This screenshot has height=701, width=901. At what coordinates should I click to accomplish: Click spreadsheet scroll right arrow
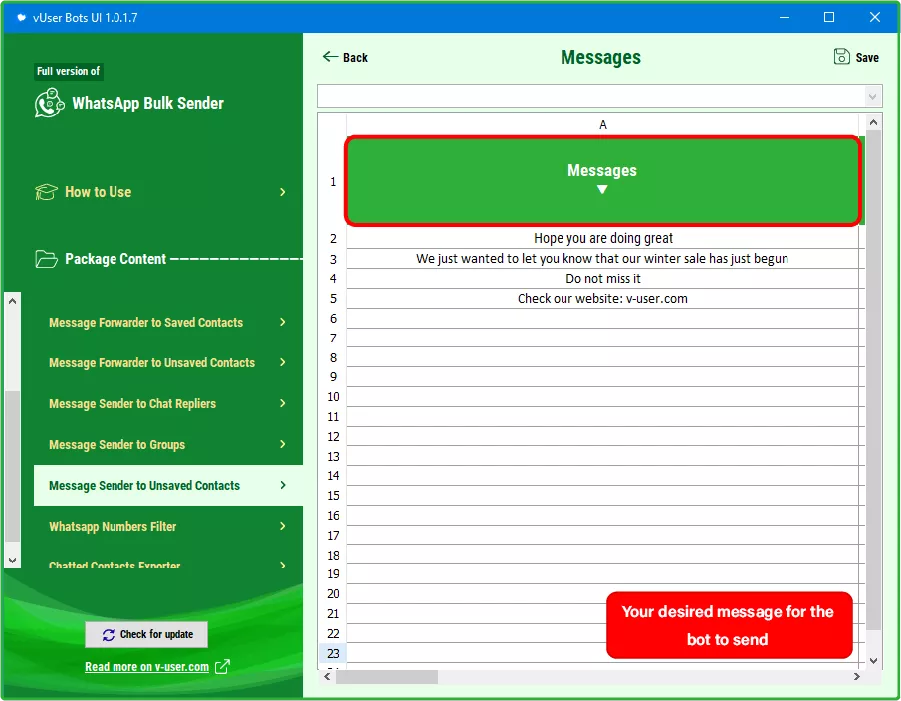pyautogui.click(x=857, y=677)
